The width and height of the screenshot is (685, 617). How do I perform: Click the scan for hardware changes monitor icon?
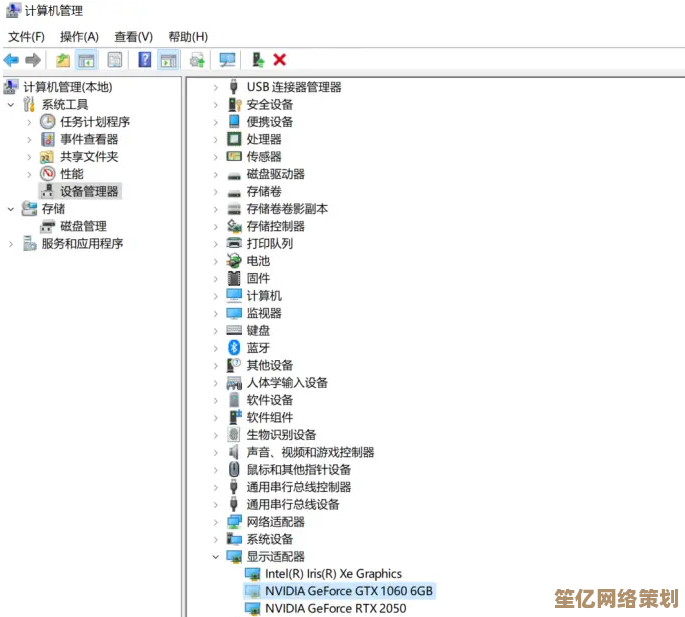228,60
